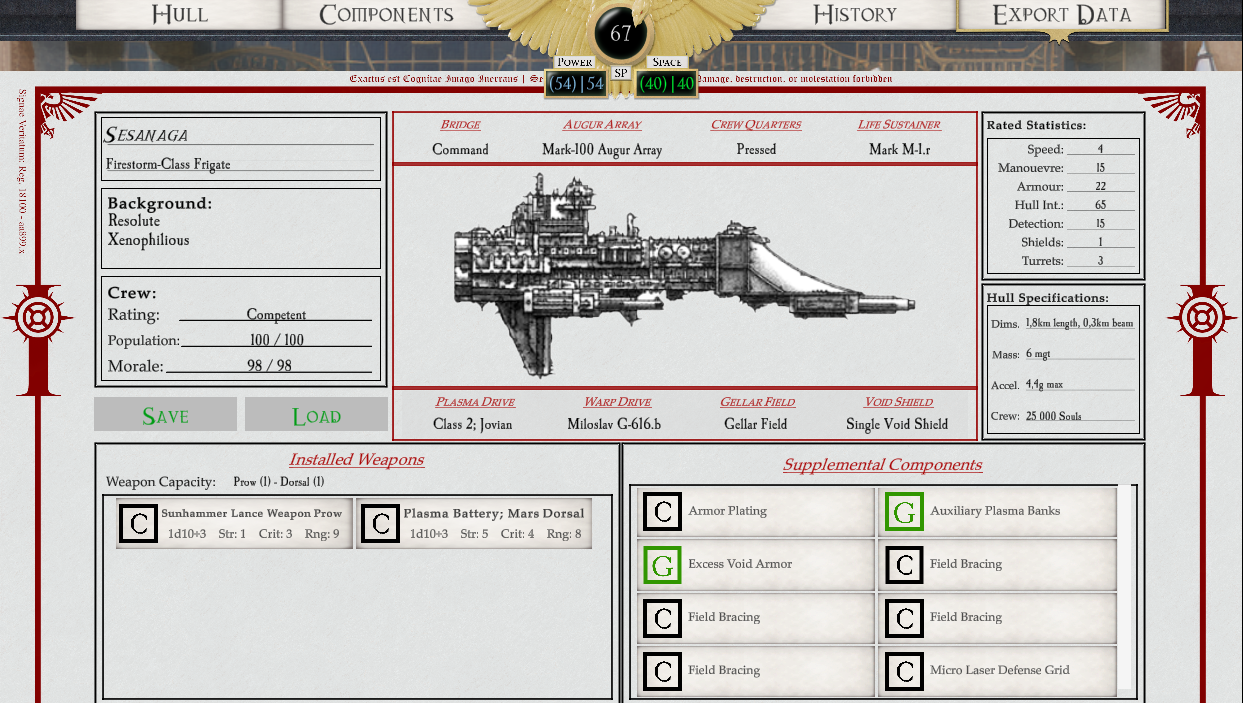Click the Pressed crew quarters value

(x=756, y=149)
